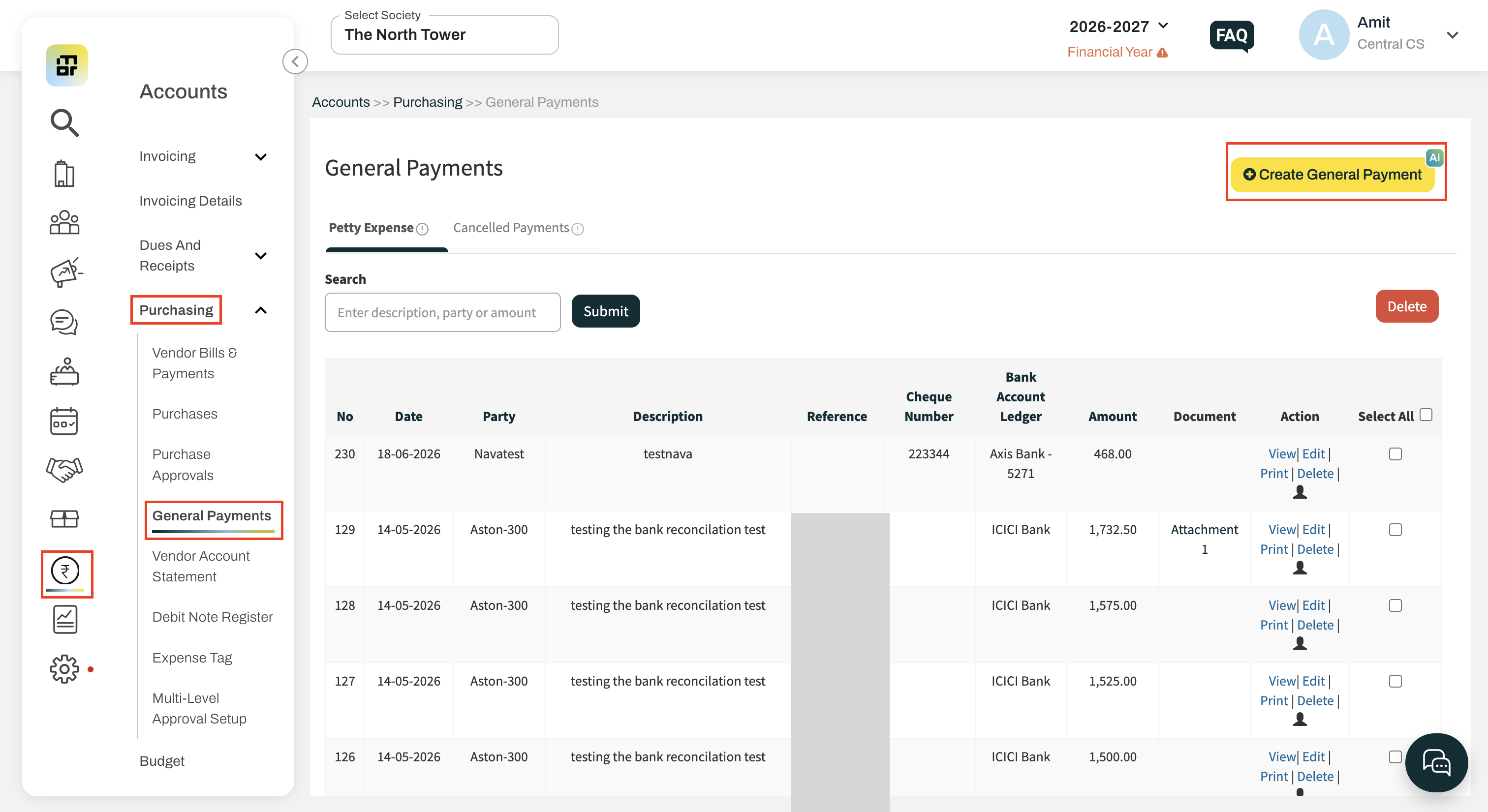
Task: Open the rupee Accounts icon
Action: point(65,571)
